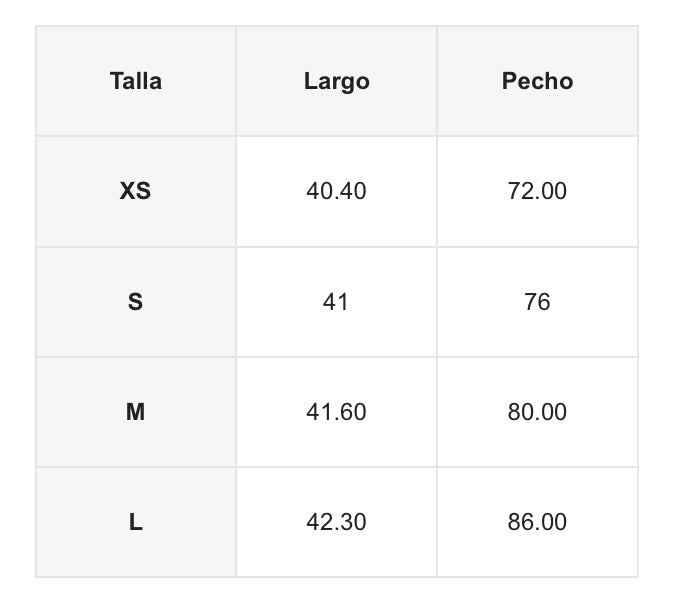Screen dimensions: 683x614
Task: Select the XS size row label
Action: [x=136, y=191]
